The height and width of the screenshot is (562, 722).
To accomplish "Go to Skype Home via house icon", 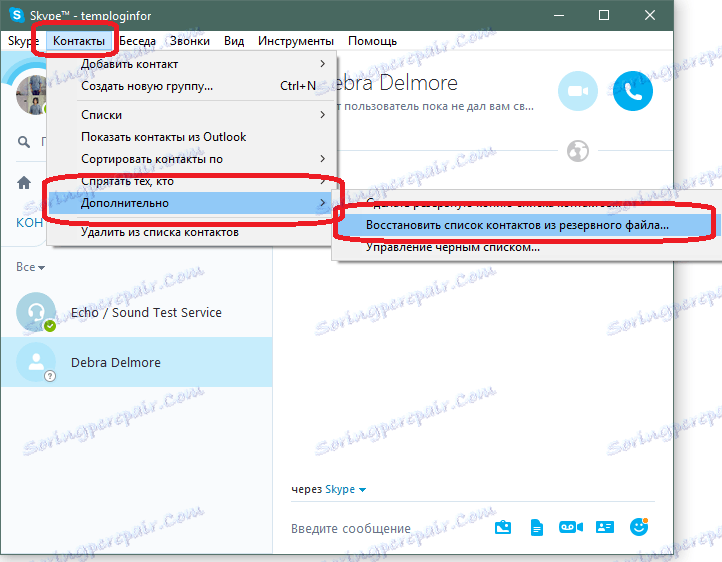I will point(24,183).
